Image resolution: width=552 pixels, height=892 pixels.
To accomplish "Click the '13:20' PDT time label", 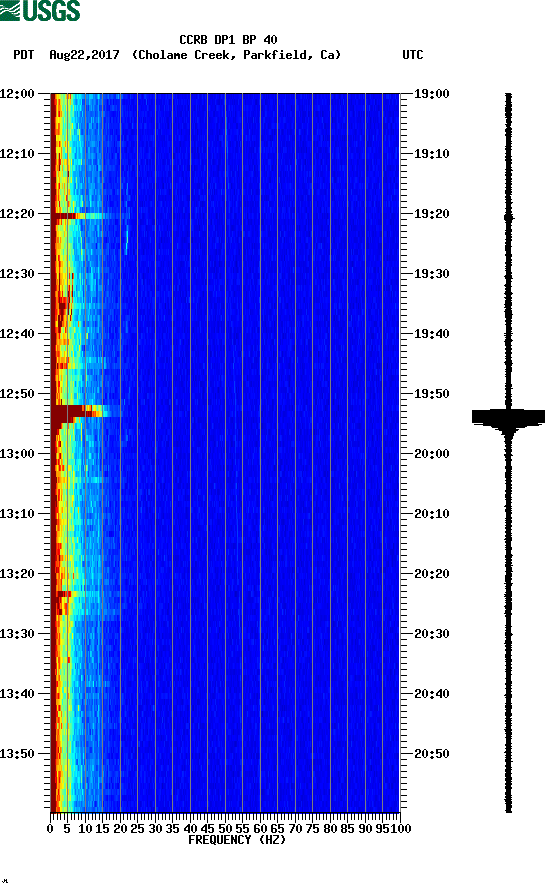I will click(x=17, y=574).
